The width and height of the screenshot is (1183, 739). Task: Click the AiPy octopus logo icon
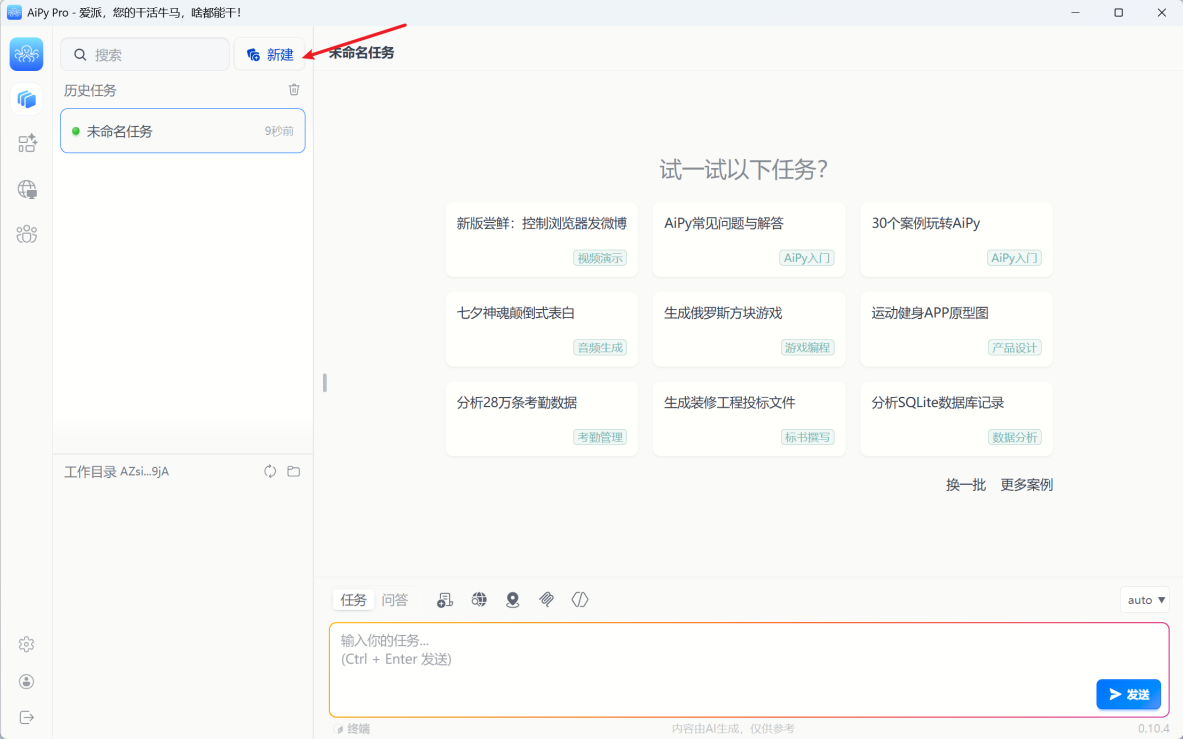(26, 54)
